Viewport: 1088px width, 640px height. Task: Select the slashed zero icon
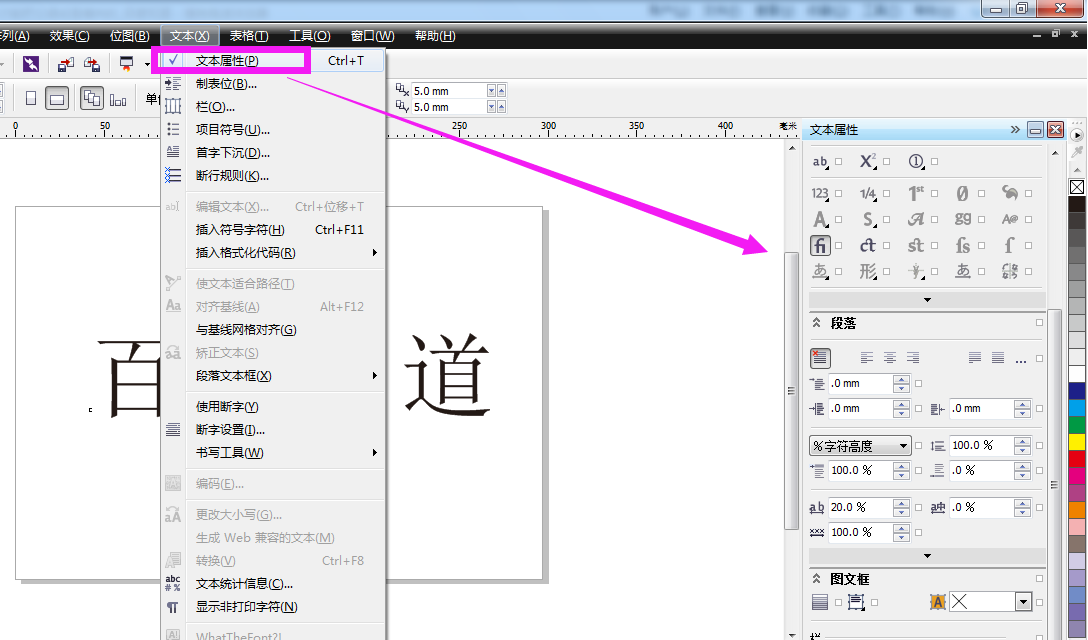pyautogui.click(x=962, y=193)
